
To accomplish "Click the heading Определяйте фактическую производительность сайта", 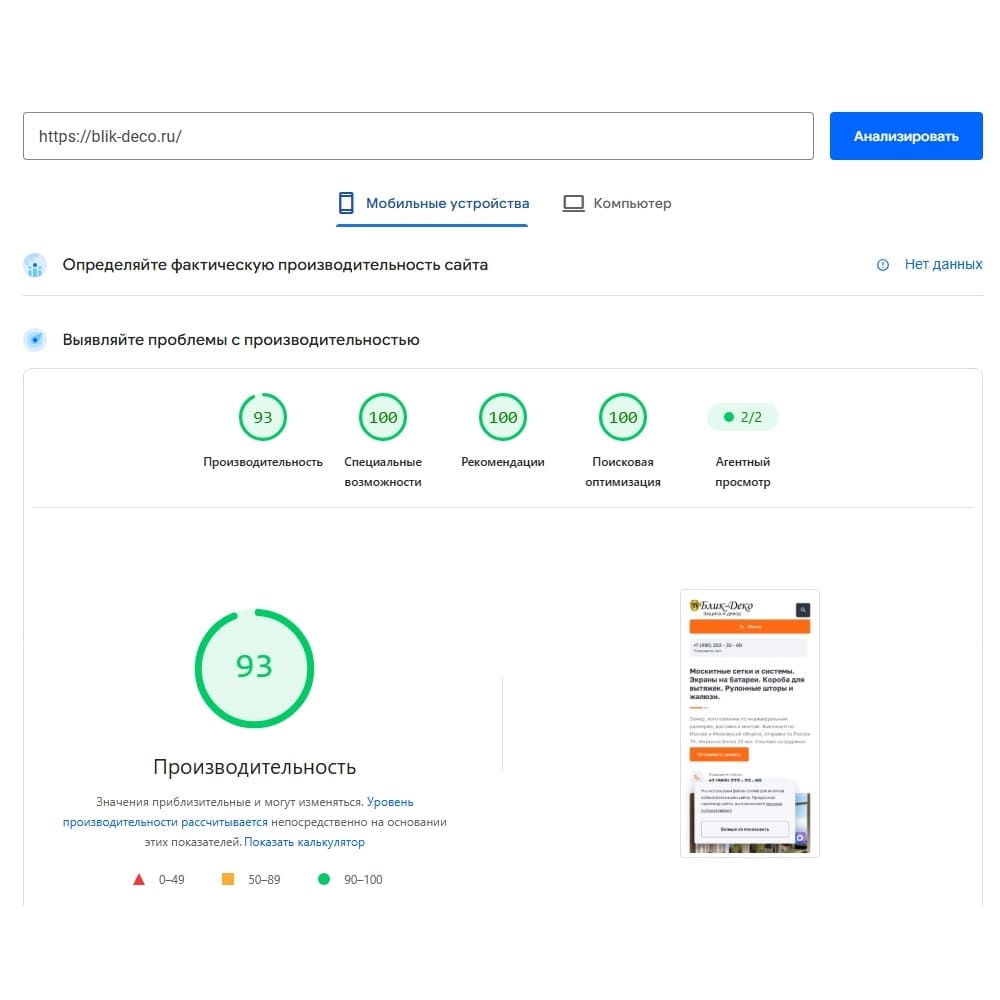I will (x=275, y=265).
